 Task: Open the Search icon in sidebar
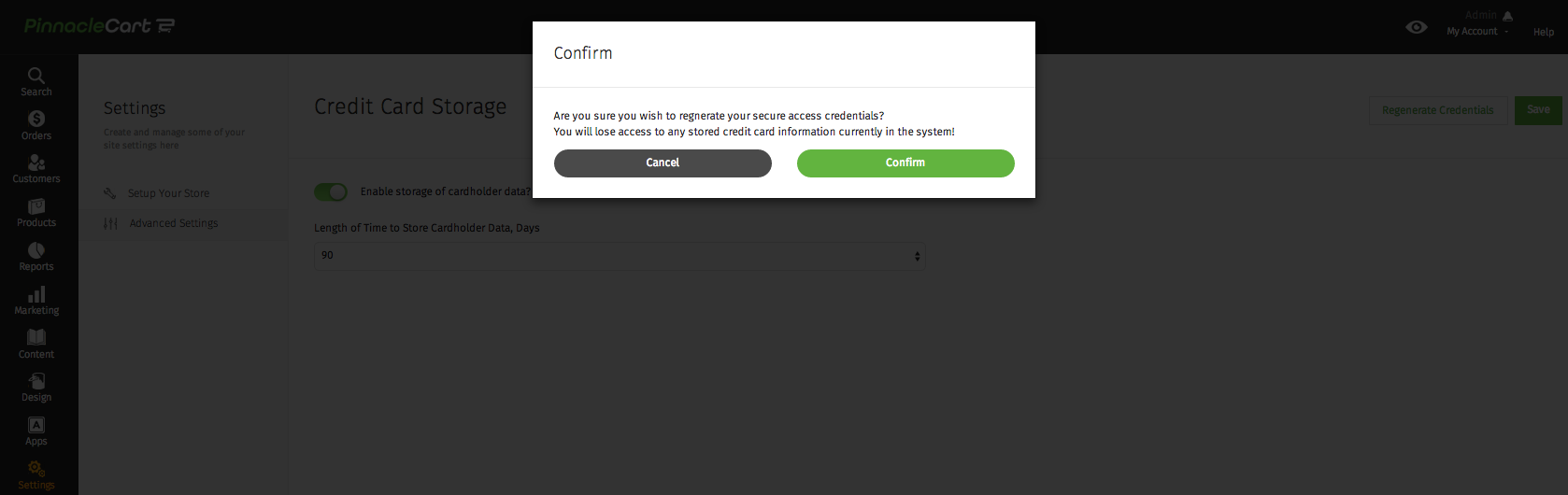point(36,75)
